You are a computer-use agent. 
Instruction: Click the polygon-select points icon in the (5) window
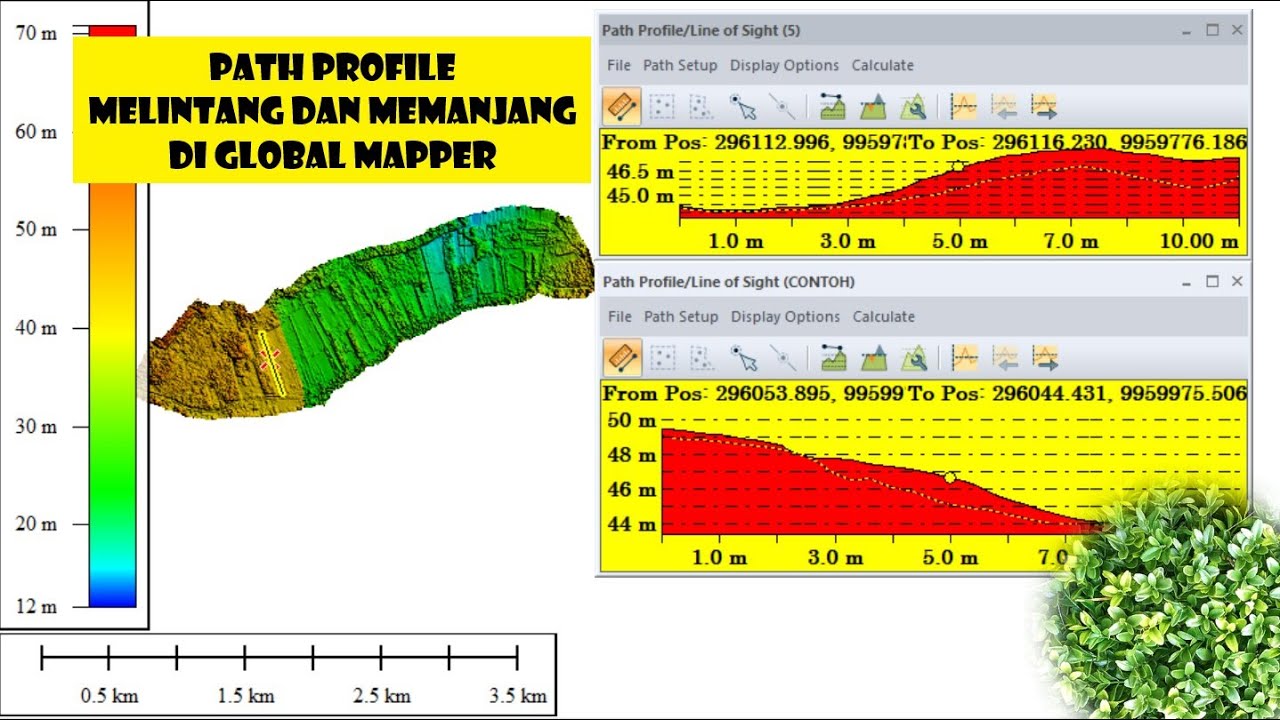pos(702,107)
